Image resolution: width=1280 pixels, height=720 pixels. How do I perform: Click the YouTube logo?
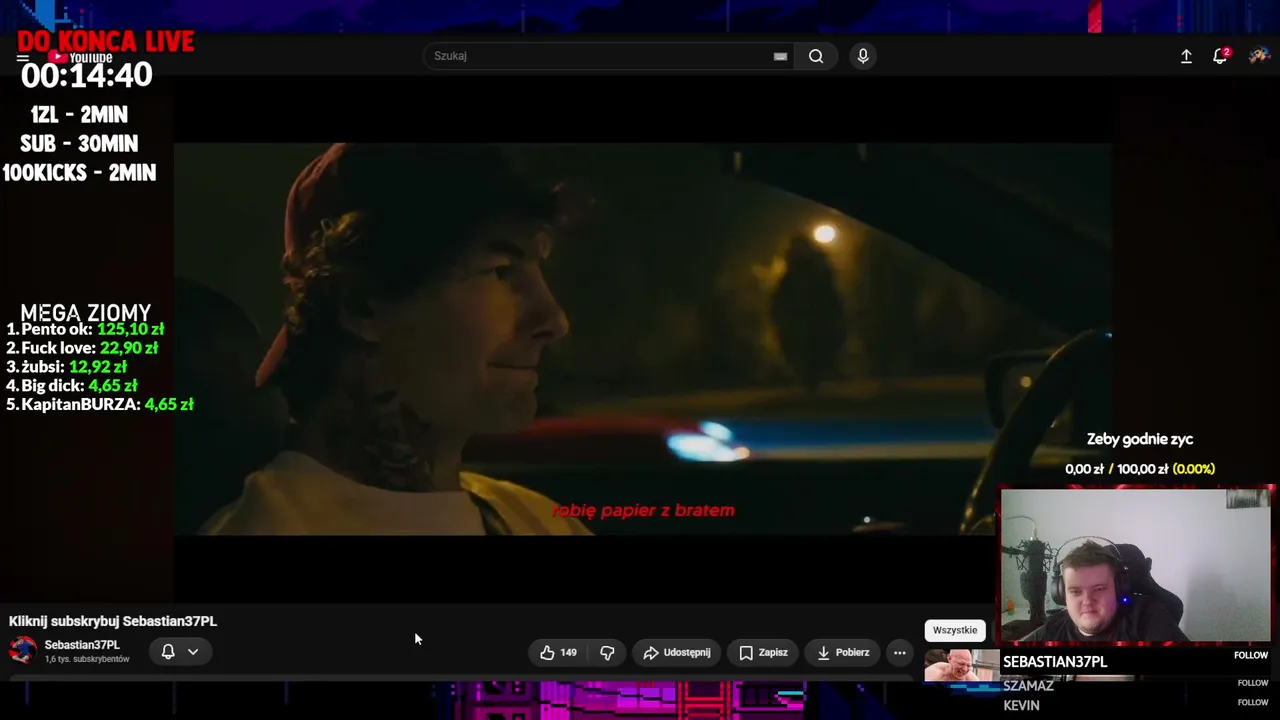click(82, 58)
